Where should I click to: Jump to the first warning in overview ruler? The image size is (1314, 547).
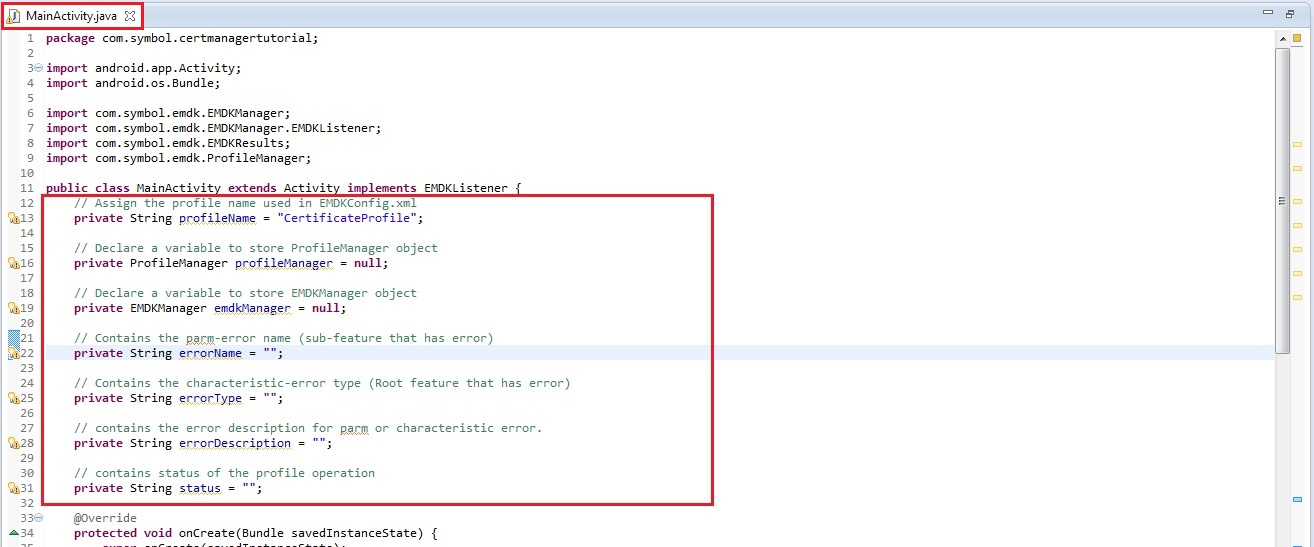click(1298, 145)
